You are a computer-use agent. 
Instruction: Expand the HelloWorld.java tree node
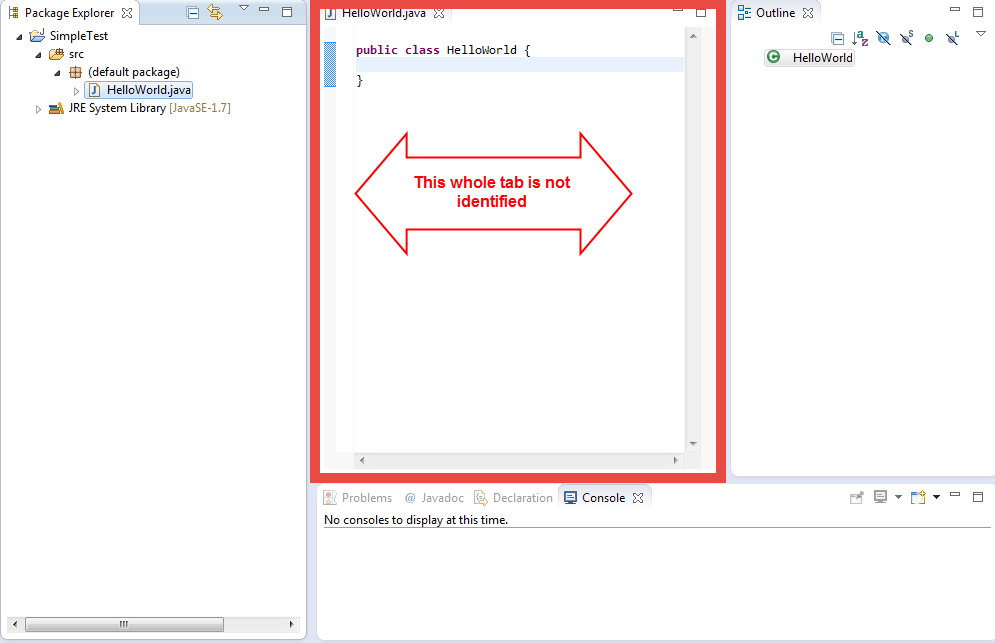click(76, 91)
